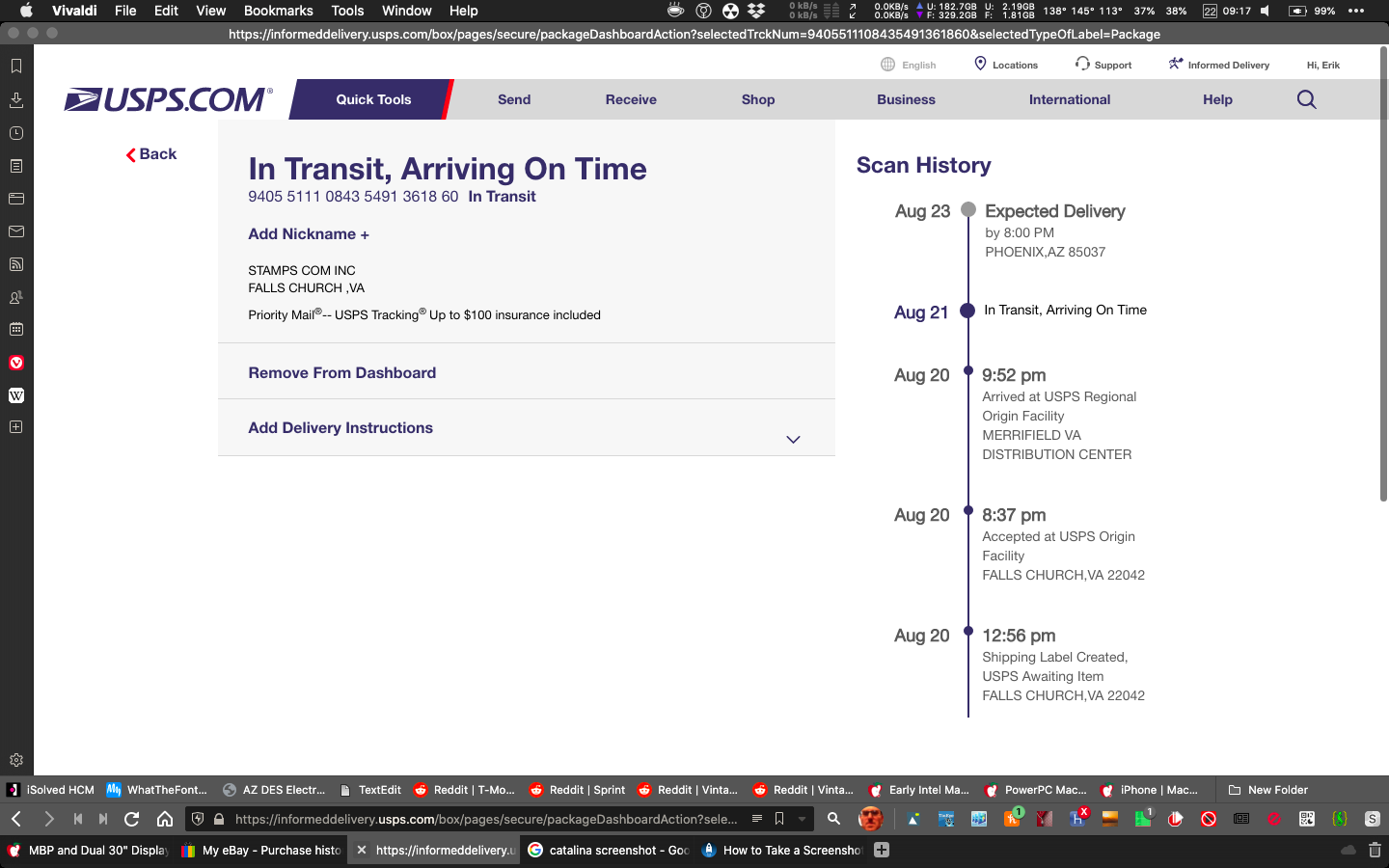Open the Notes panel in the sidebar
Screen dimensions: 1389x868
point(16,166)
